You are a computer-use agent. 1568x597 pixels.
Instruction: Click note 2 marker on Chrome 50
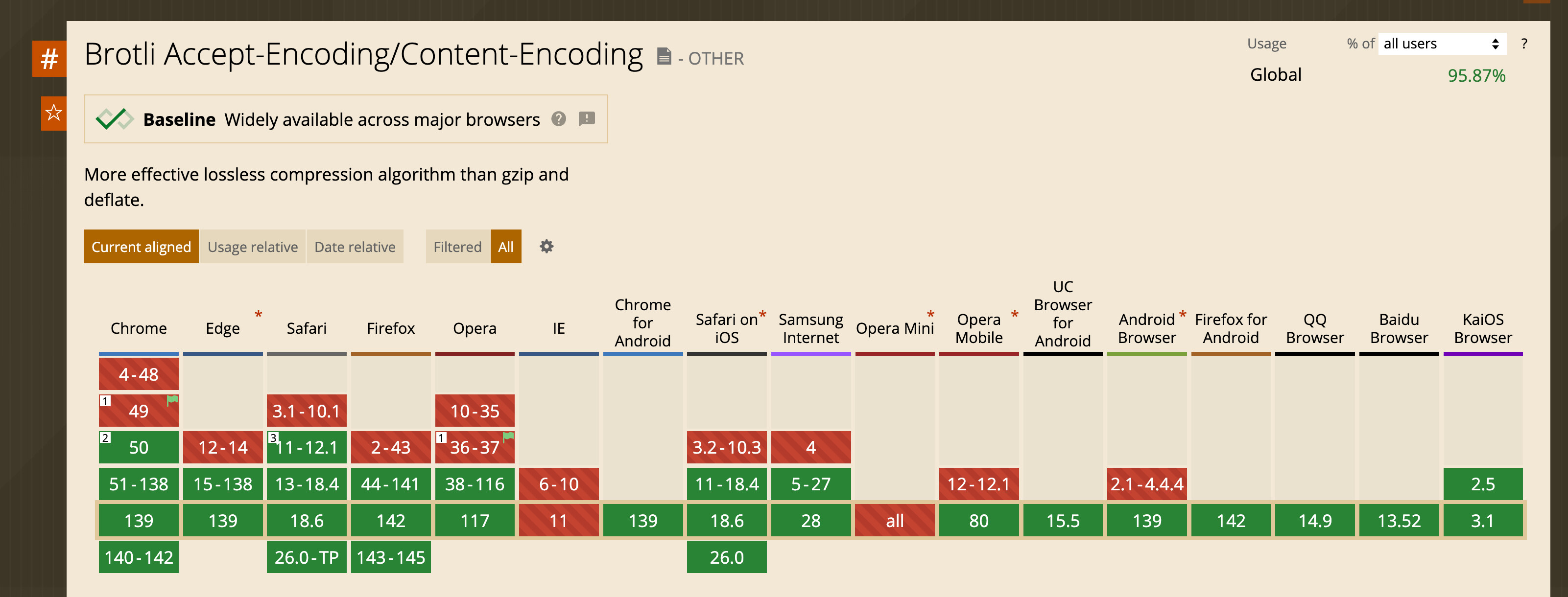[x=105, y=437]
